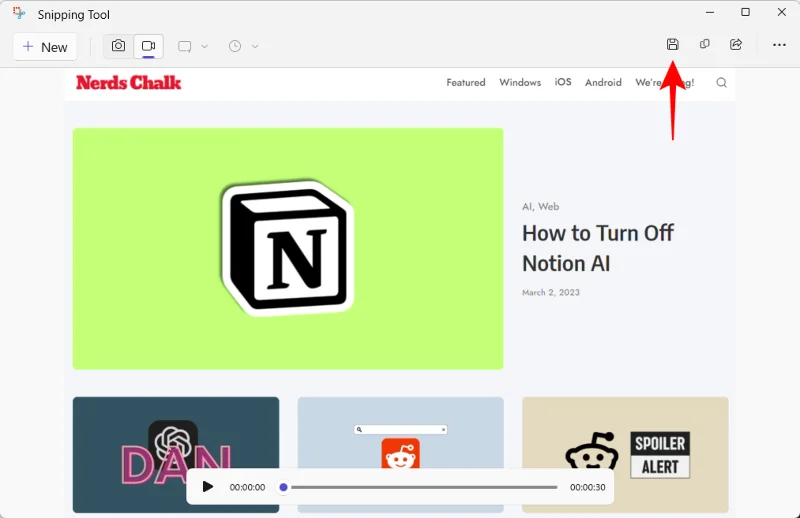Open the Android menu item

[x=603, y=83]
